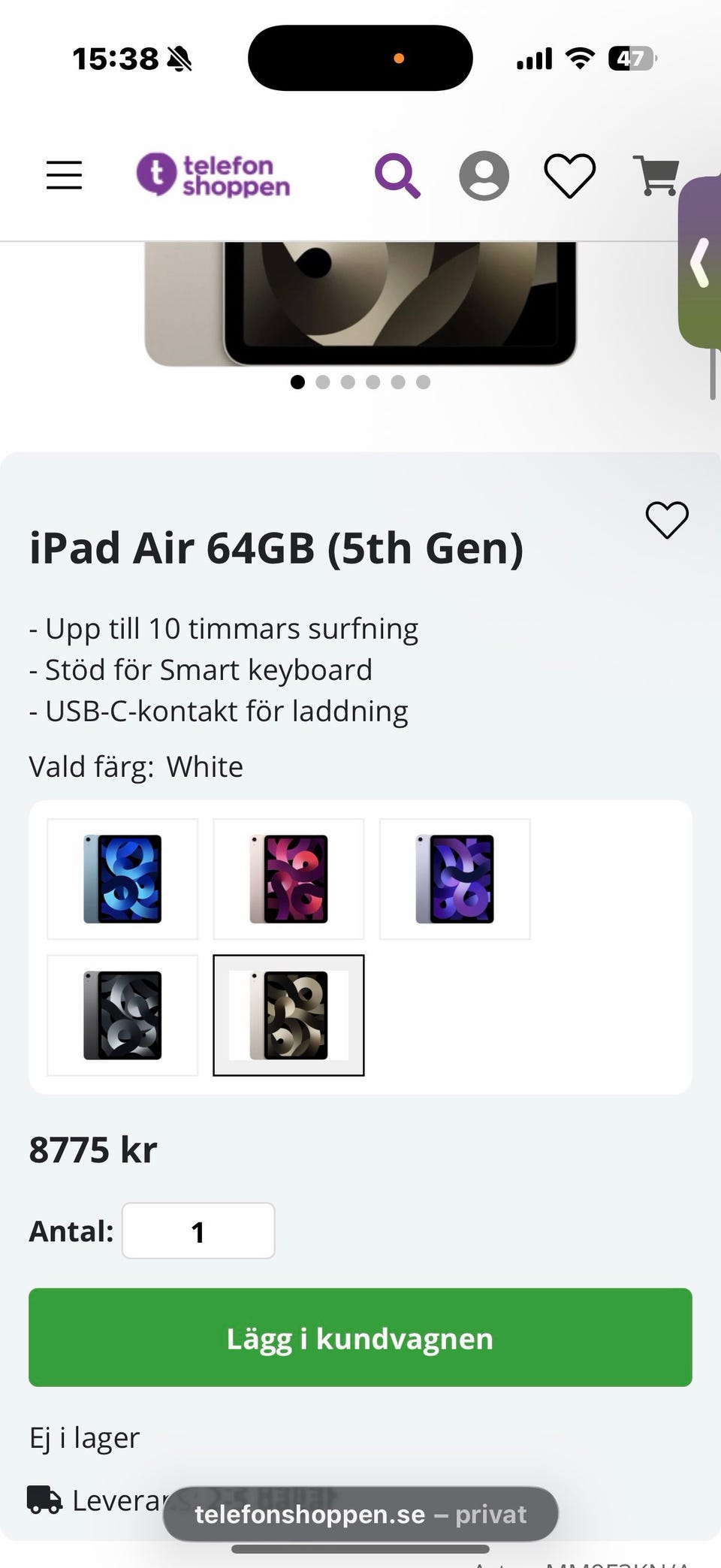Select the blue iPad Air color

click(122, 879)
